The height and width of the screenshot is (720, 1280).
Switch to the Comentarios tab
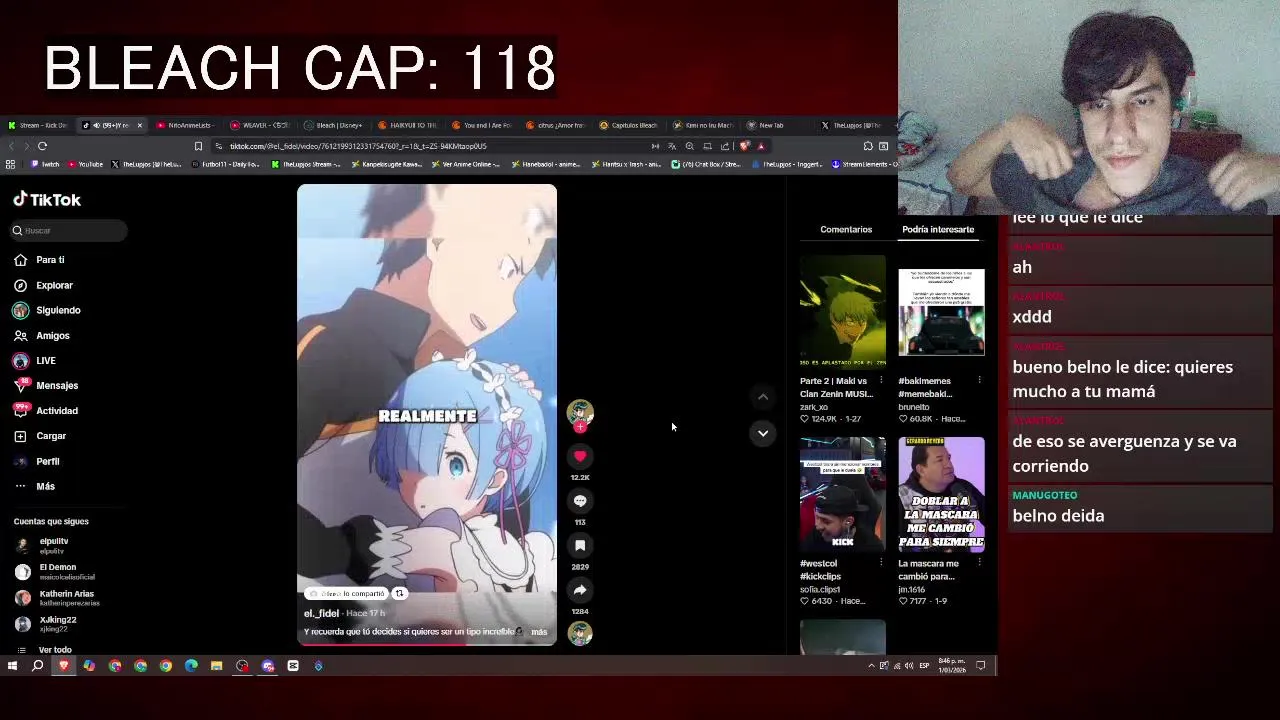(846, 230)
